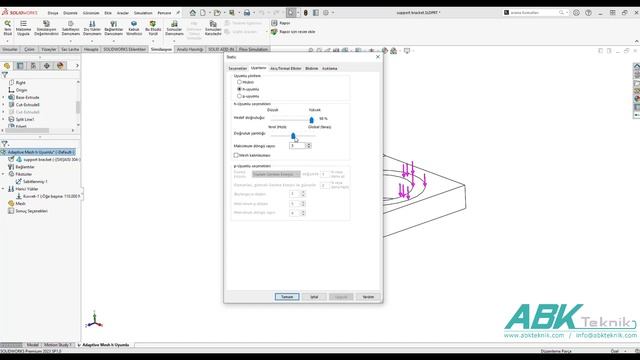Collapse Fikstürler tree node

3,174
